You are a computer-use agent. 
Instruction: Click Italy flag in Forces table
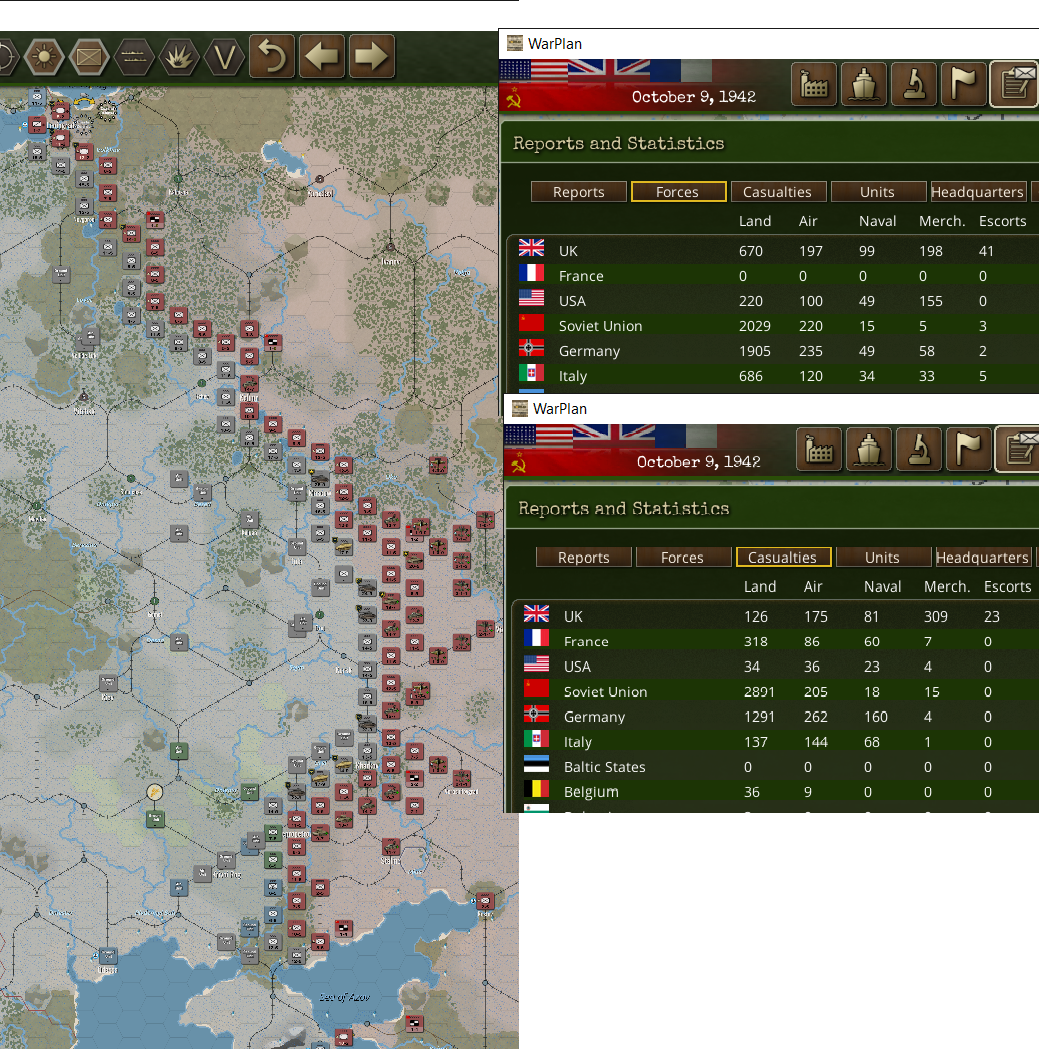531,373
